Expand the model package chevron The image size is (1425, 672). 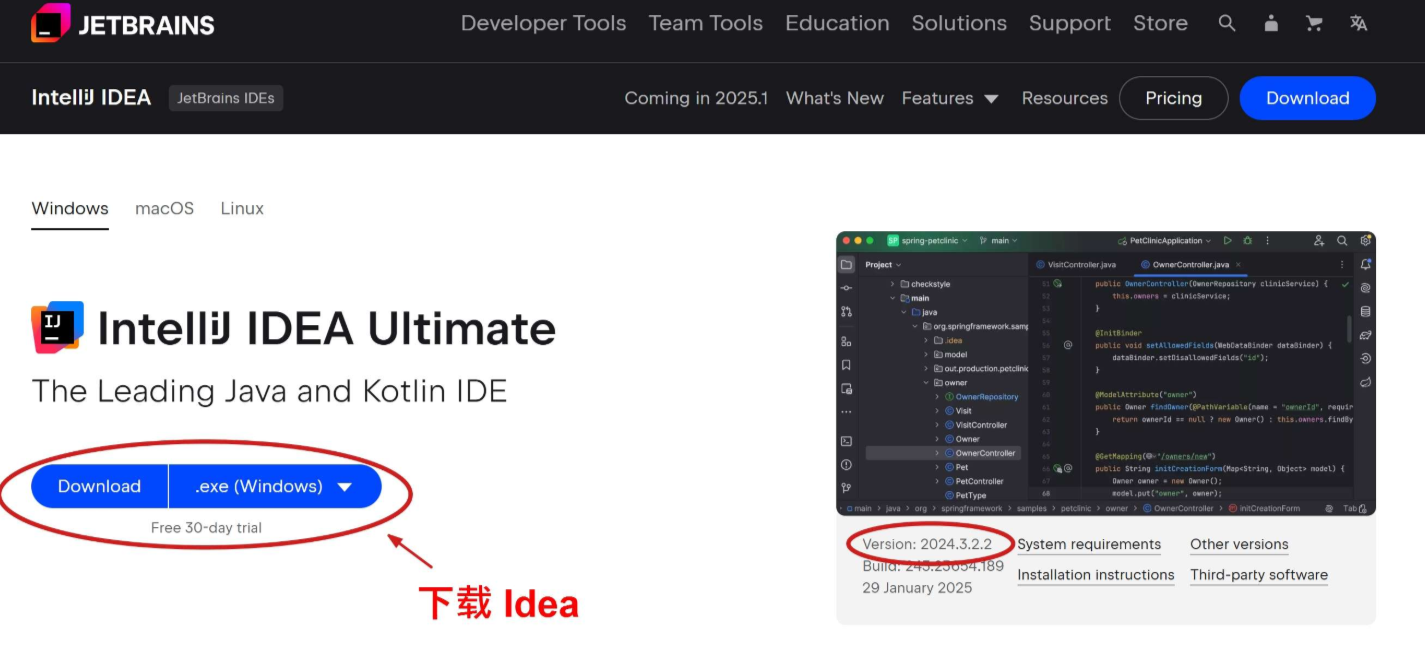click(x=926, y=354)
